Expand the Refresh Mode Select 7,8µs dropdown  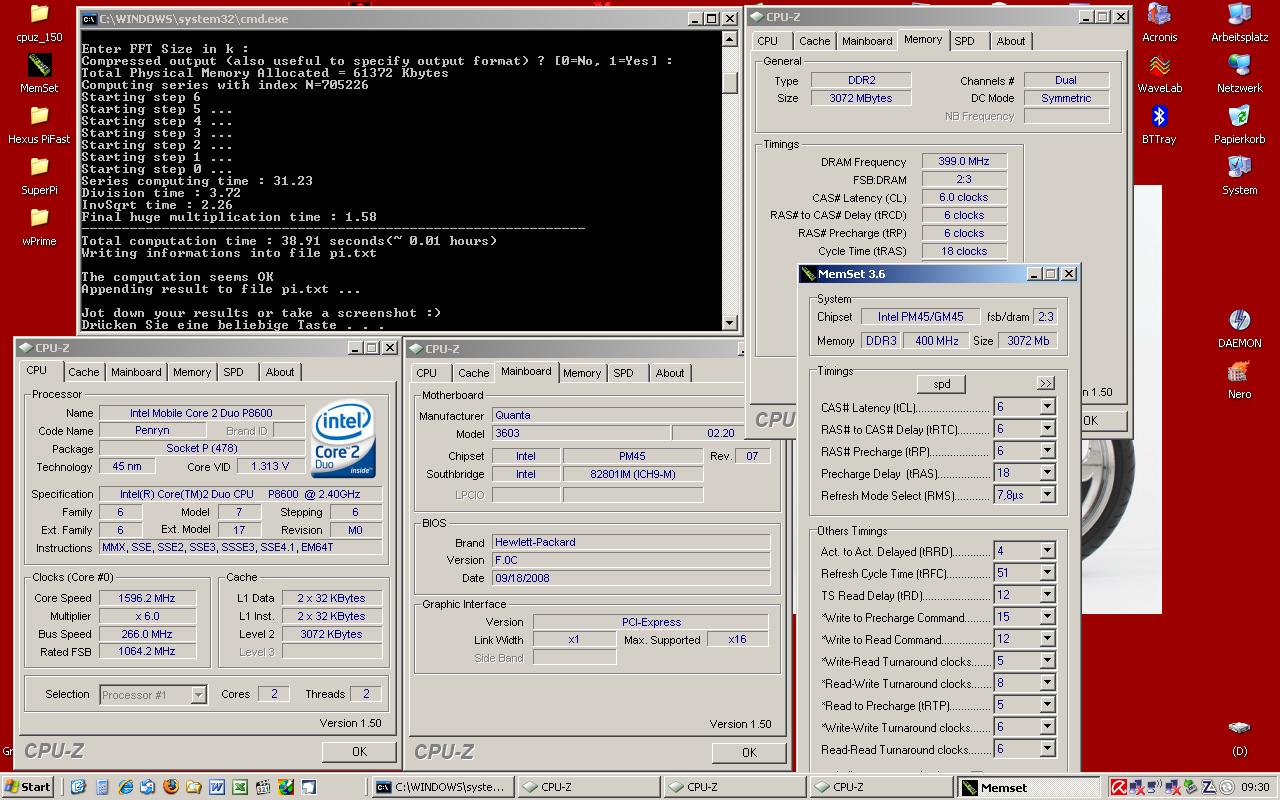coord(1047,495)
